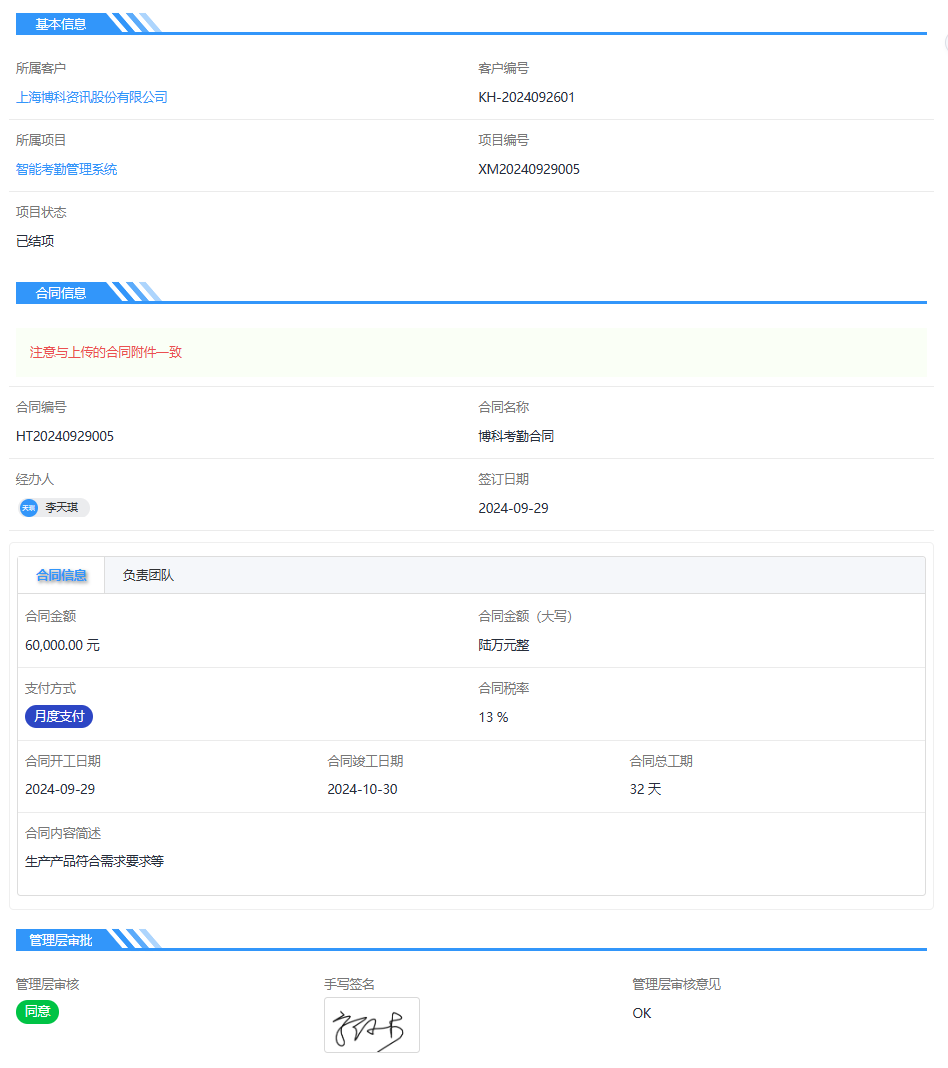948x1068 pixels.
Task: Click the round avatar icon beside 李天琪
Action: 29,508
